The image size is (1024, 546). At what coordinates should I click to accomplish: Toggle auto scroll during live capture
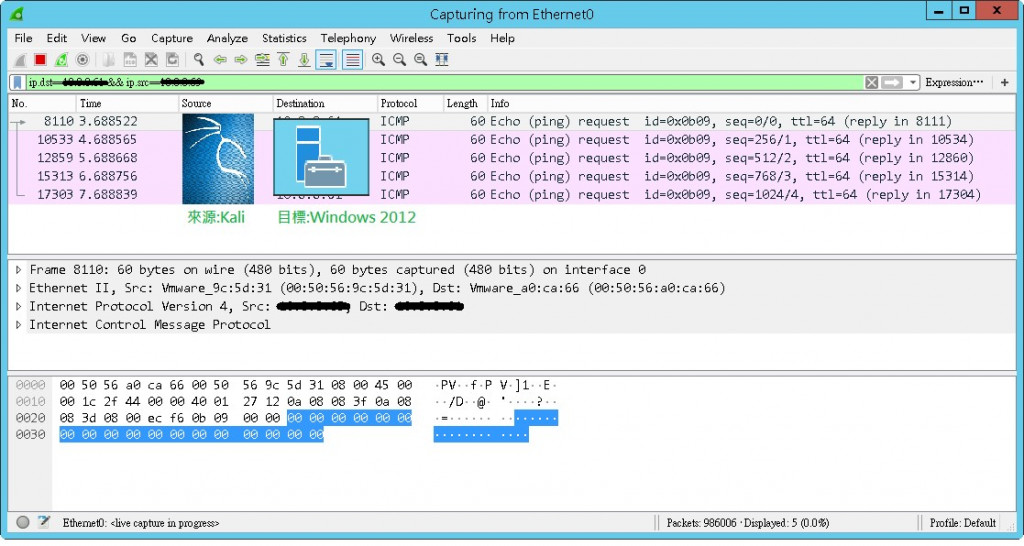click(326, 60)
